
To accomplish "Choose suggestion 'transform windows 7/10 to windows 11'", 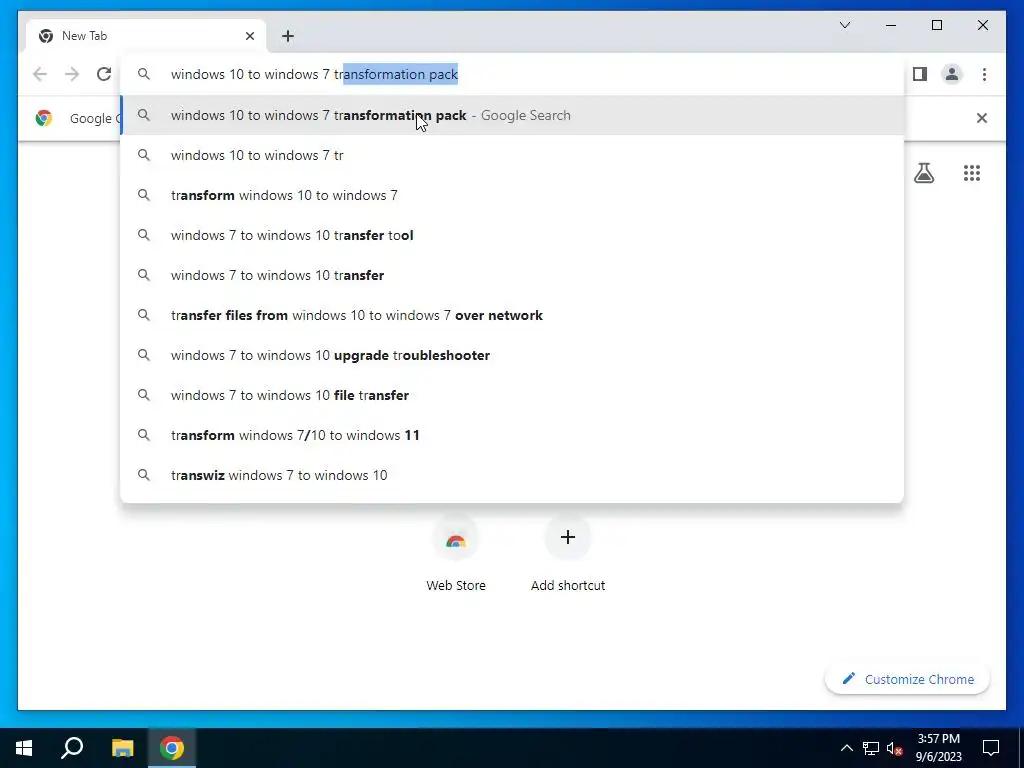I will tap(513, 435).
